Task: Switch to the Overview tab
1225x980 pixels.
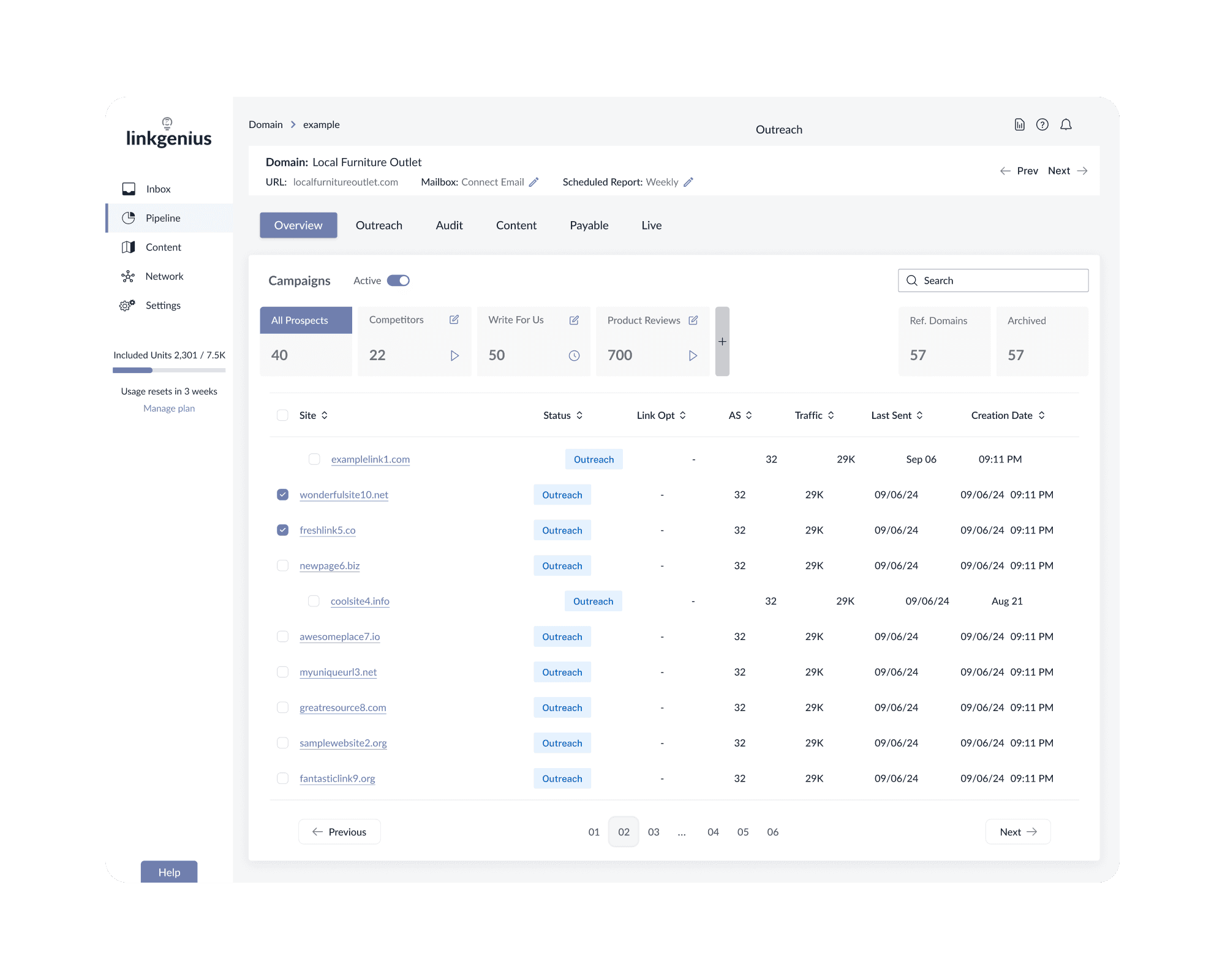Action: pyautogui.click(x=298, y=225)
